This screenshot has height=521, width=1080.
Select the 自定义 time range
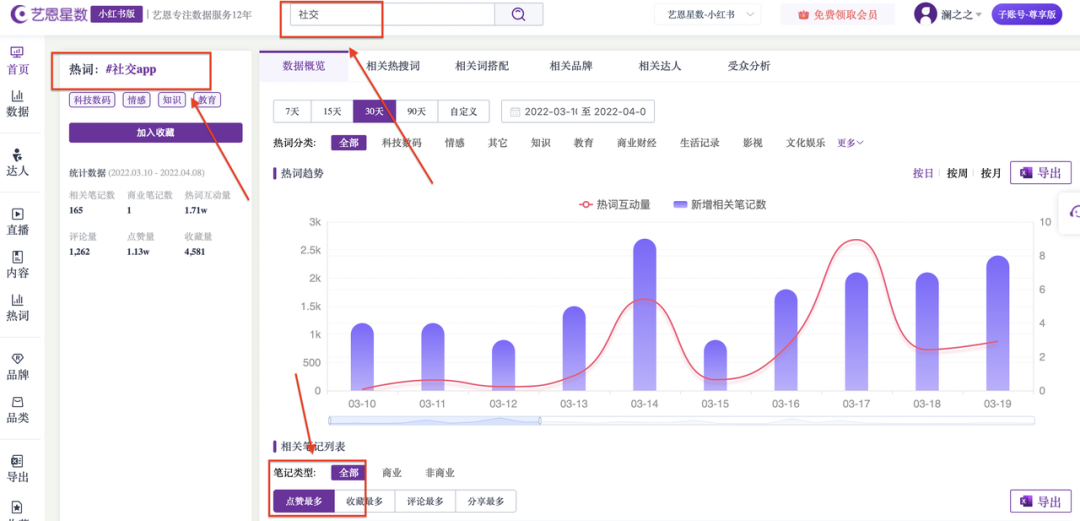tap(463, 111)
